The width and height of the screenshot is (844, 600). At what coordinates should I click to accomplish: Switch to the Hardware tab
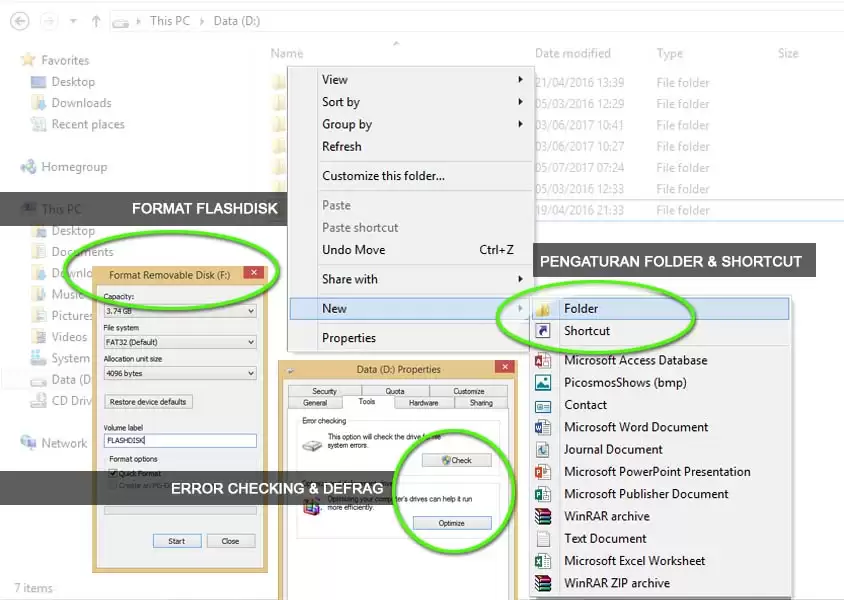(424, 403)
